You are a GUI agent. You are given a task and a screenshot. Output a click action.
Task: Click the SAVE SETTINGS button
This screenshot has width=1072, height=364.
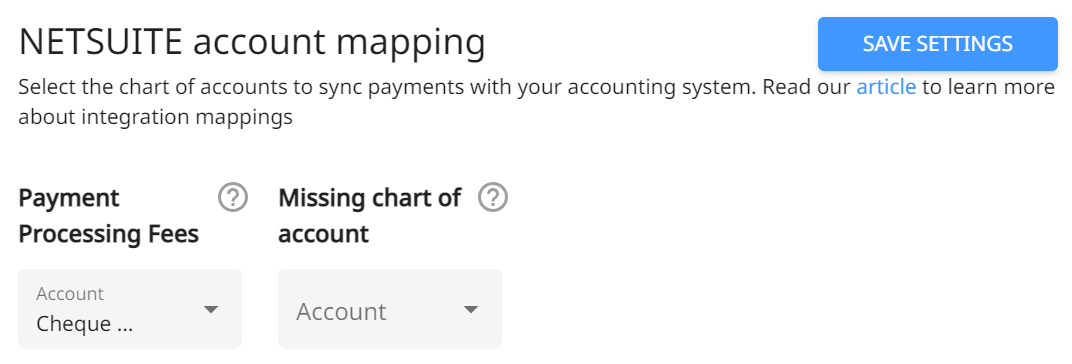937,44
